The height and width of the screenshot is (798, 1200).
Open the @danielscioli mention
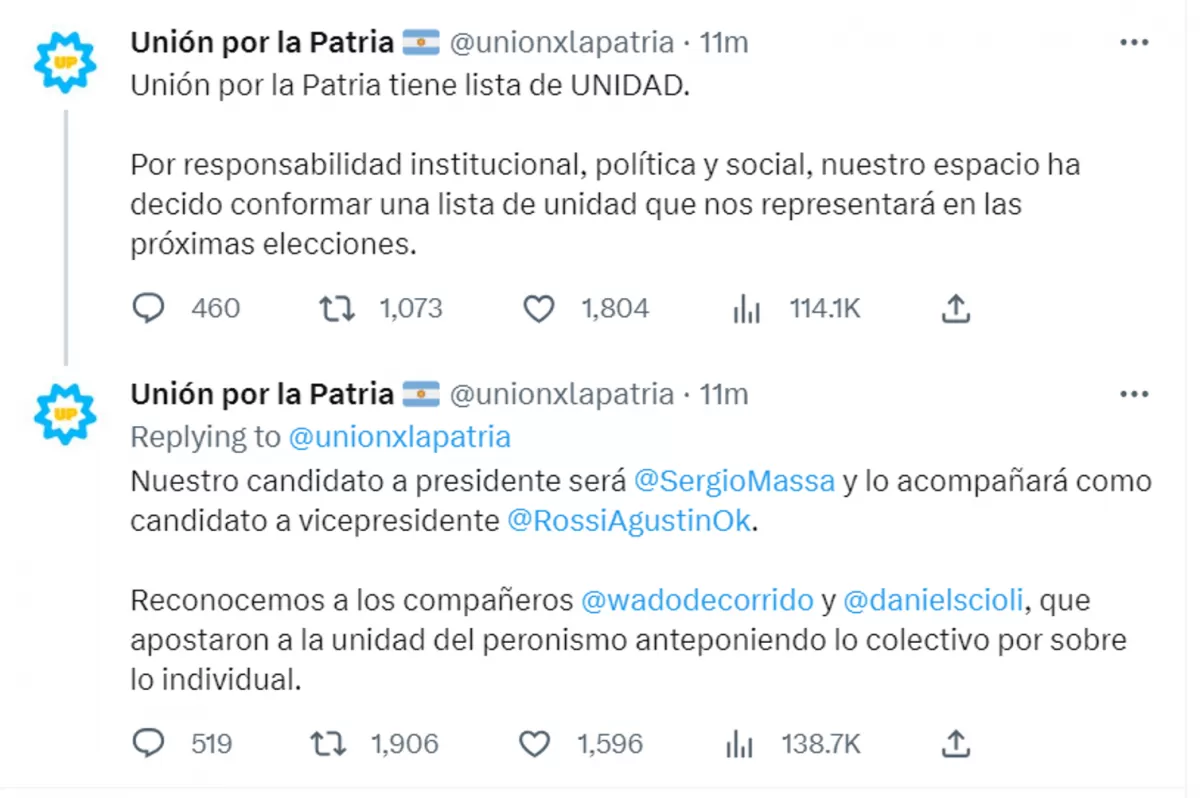point(932,601)
